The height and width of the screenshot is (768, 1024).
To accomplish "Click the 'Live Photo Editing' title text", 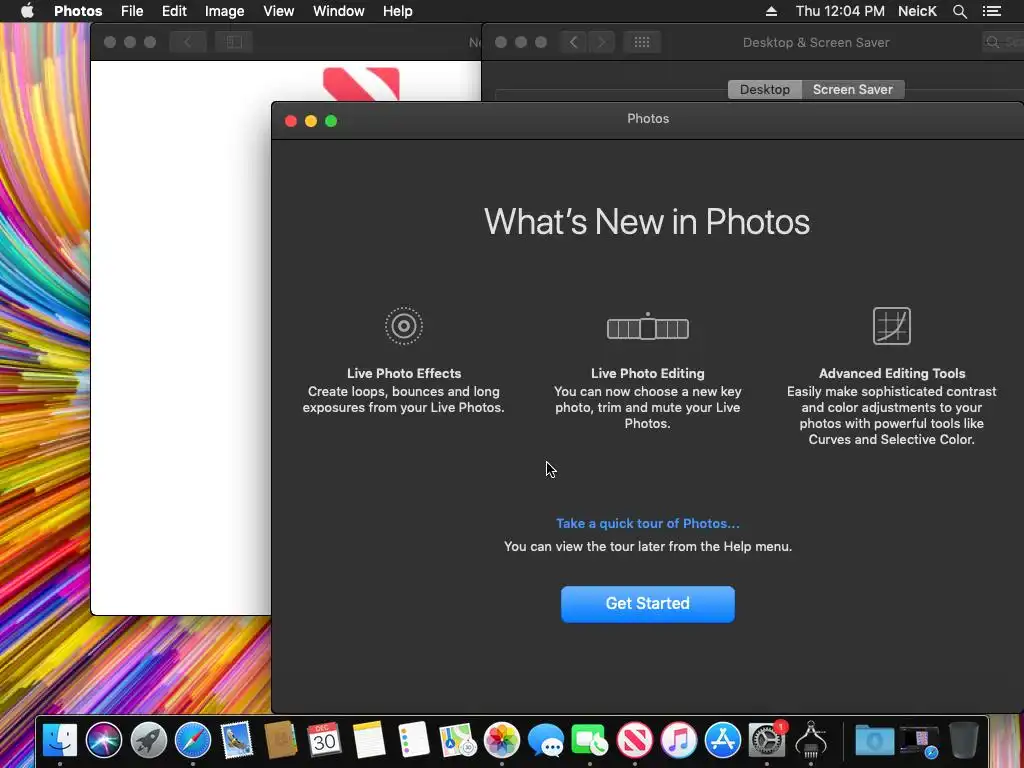I will click(648, 374).
